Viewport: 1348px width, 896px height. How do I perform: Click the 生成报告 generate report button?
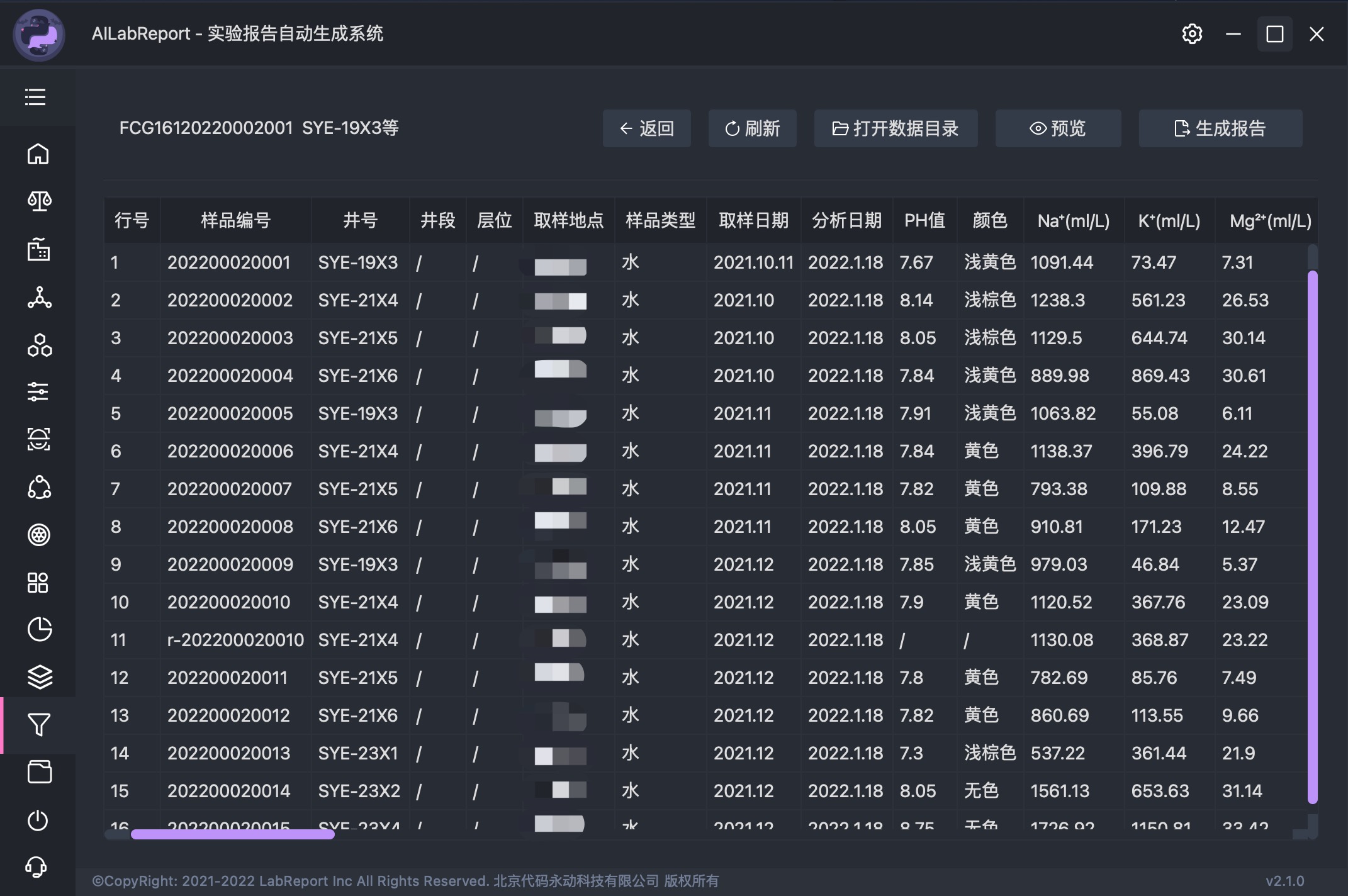(1221, 128)
